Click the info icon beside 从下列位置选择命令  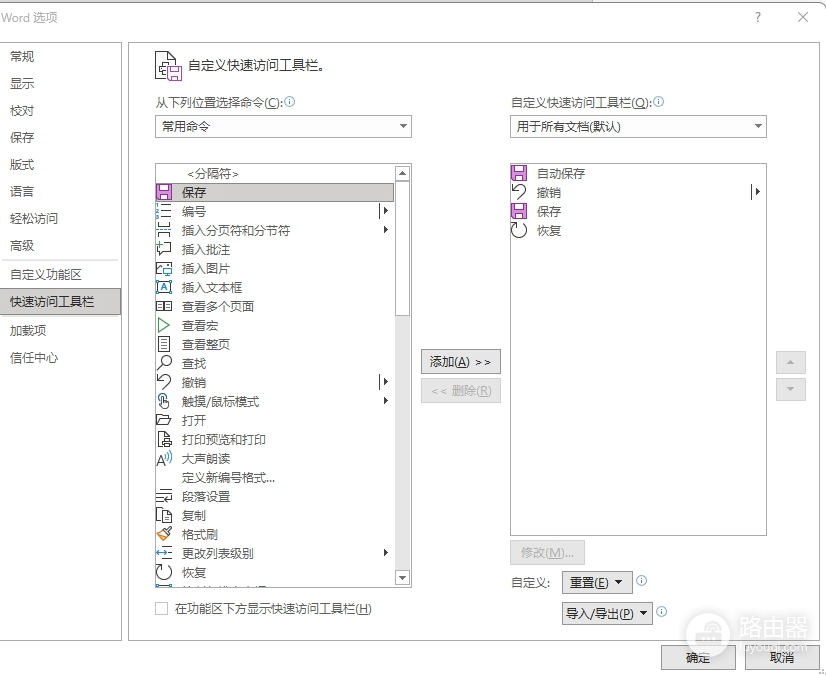pos(290,102)
